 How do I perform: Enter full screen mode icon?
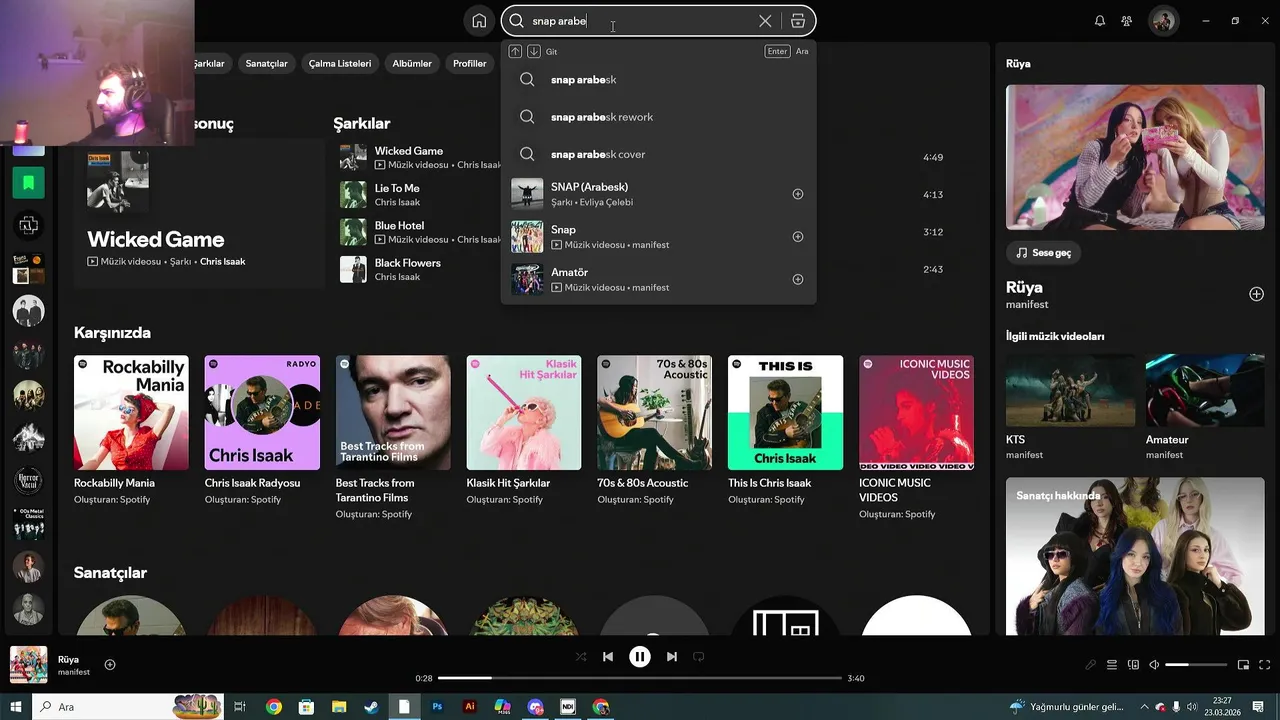[1265, 665]
